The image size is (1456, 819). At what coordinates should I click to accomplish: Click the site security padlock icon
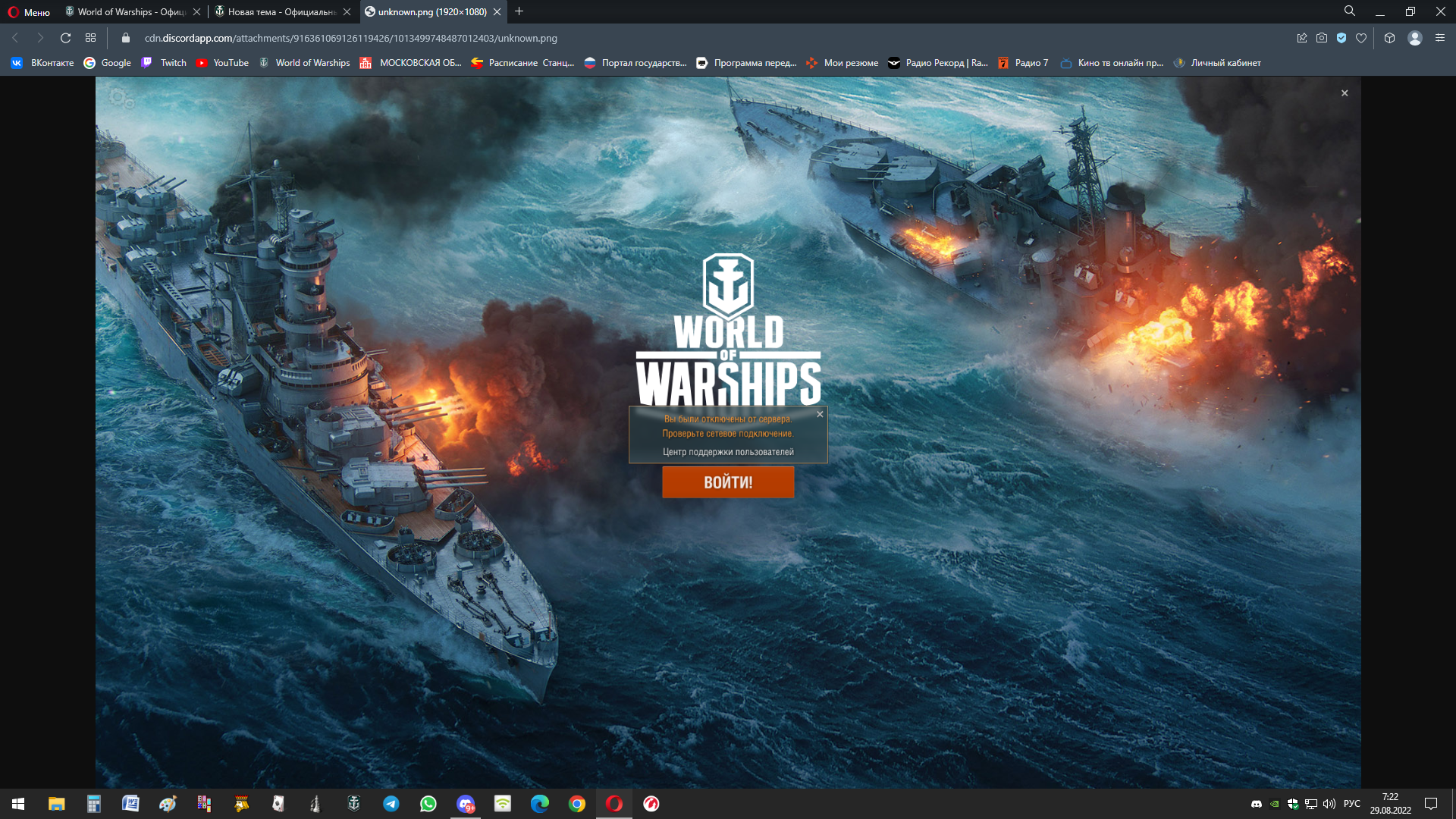[126, 38]
